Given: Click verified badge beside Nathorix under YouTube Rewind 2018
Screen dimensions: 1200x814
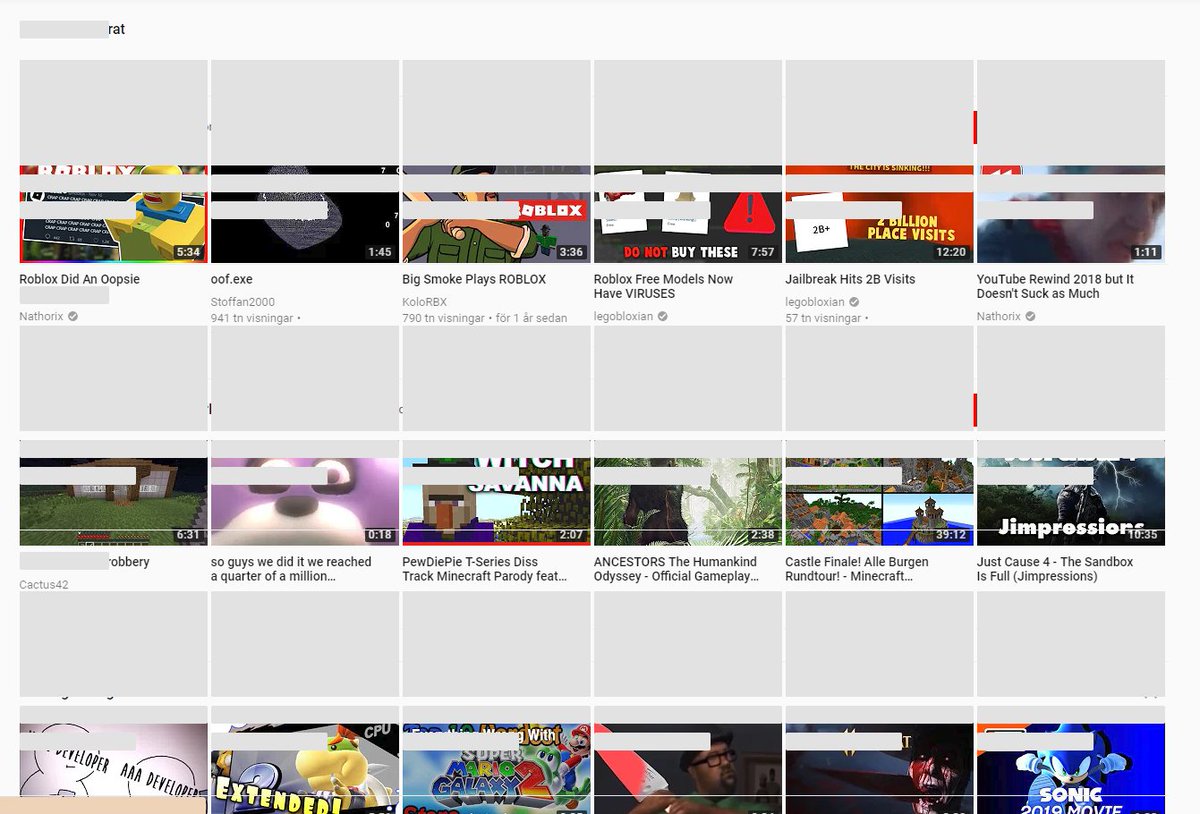Looking at the screenshot, I should coord(1030,316).
